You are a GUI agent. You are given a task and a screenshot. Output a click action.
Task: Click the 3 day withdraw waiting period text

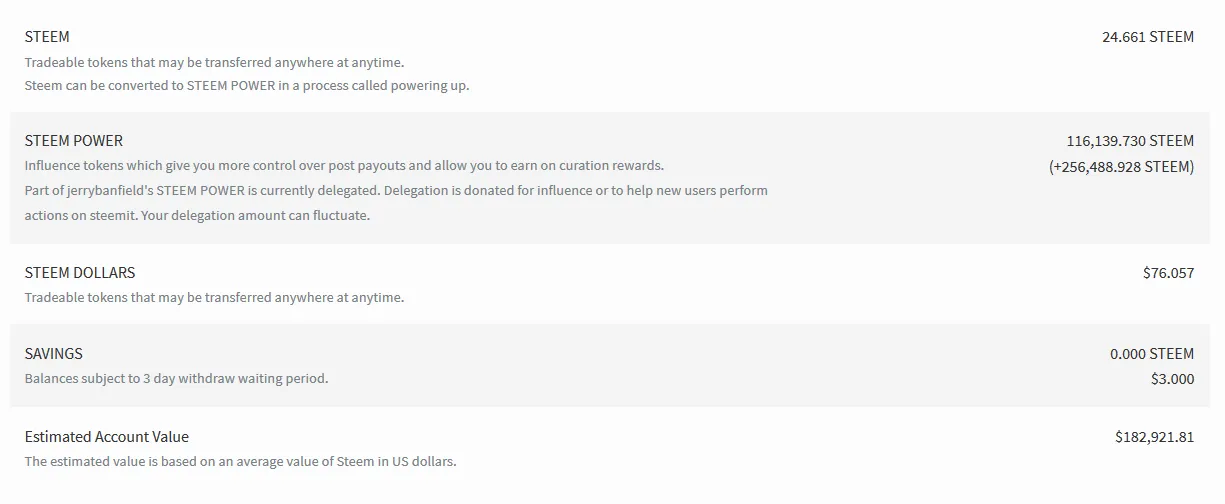pos(176,379)
